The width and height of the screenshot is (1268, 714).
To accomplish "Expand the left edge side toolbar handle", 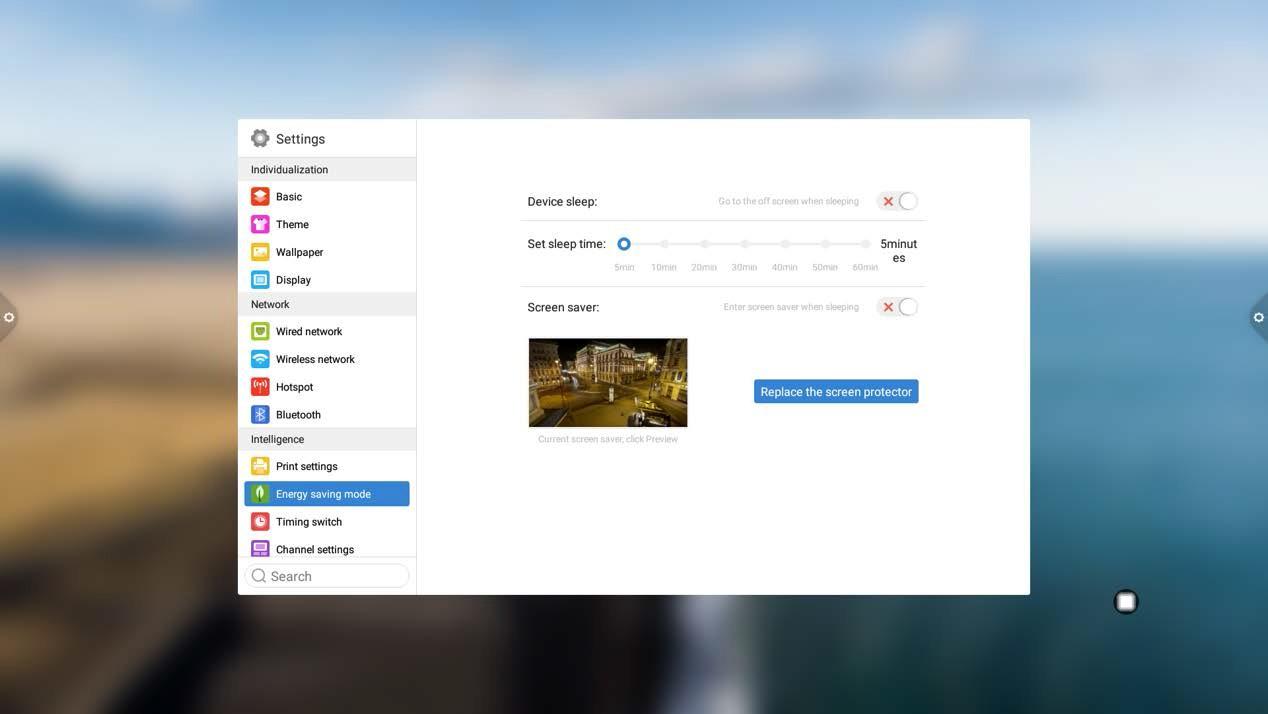I will pos(8,317).
